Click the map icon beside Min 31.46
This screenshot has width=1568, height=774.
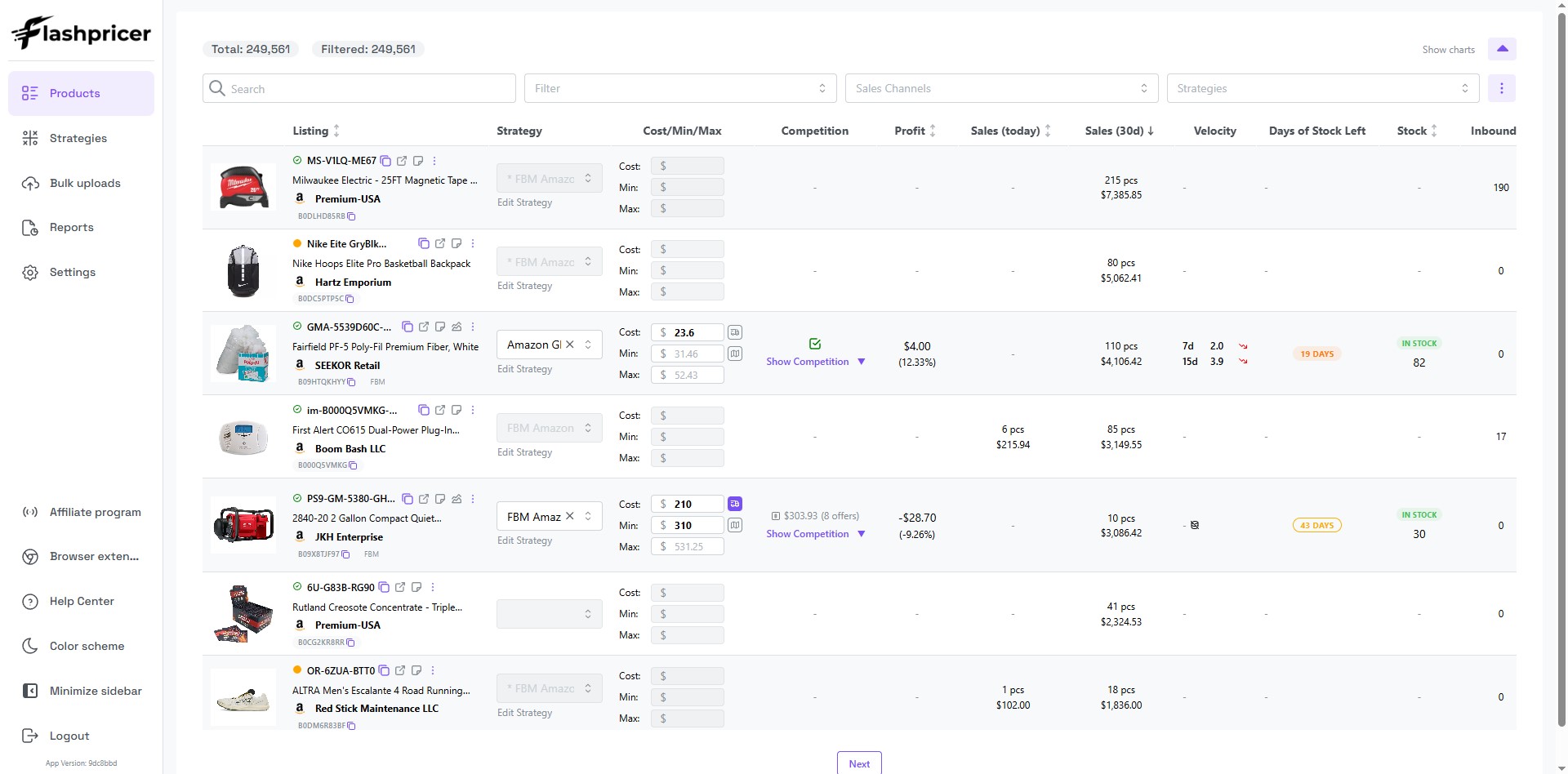[735, 354]
